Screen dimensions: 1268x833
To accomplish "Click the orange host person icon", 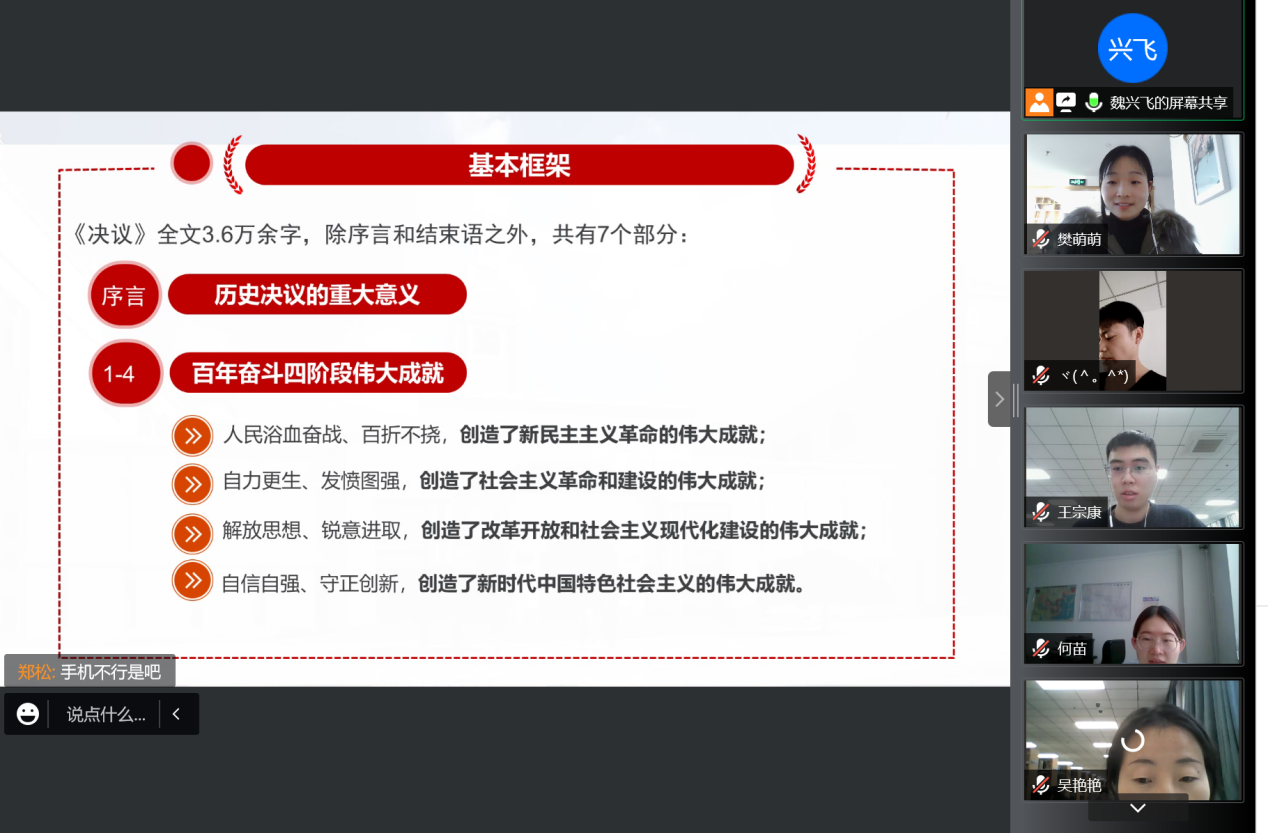I will [1040, 102].
